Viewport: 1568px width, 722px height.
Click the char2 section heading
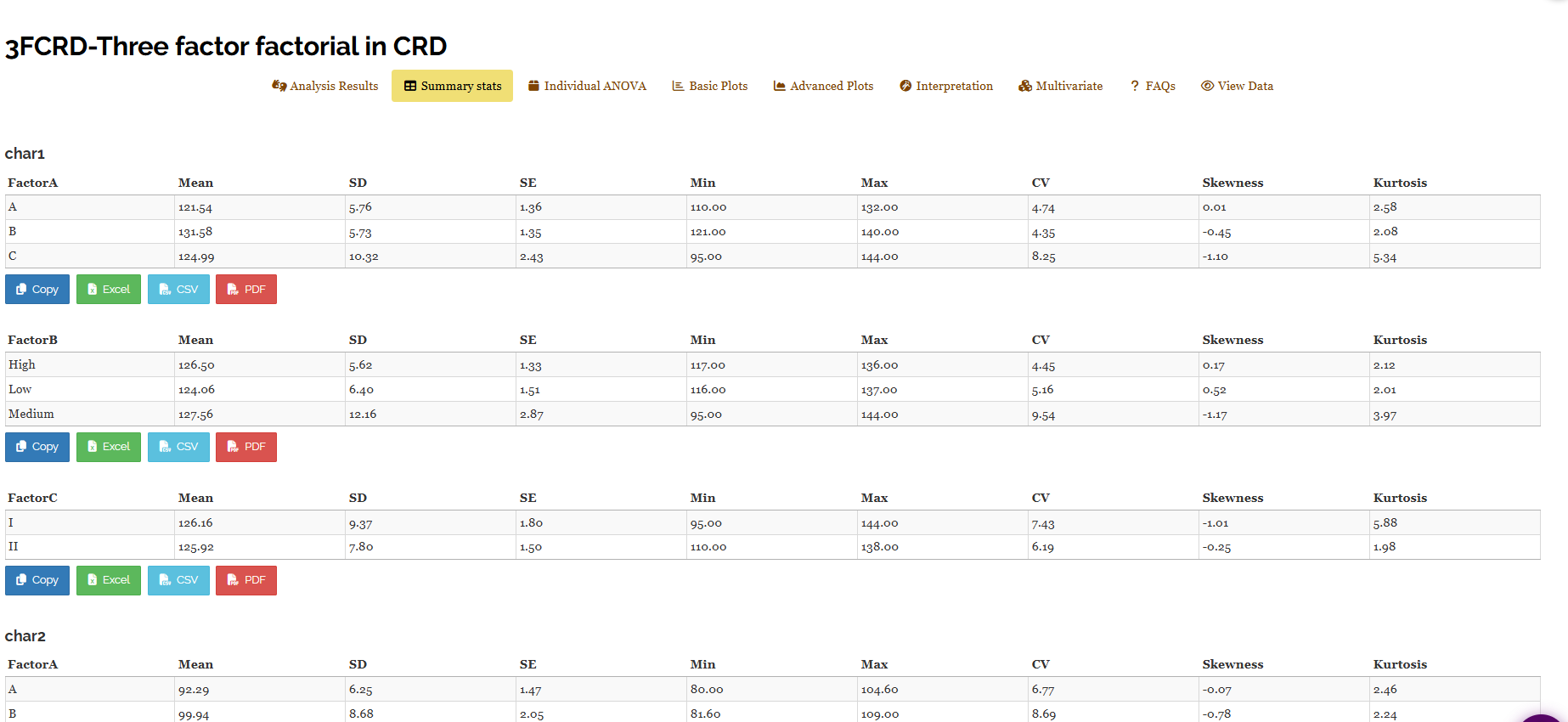(25, 636)
